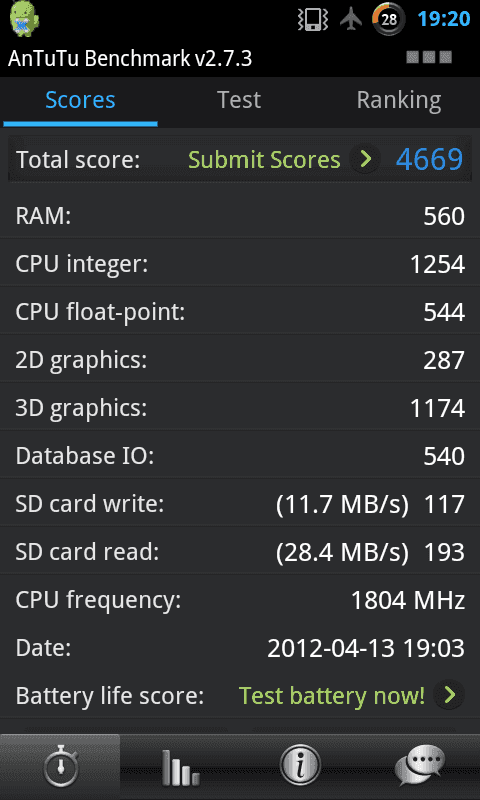Tap the total score value 4669
This screenshot has width=480, height=800.
click(x=430, y=159)
